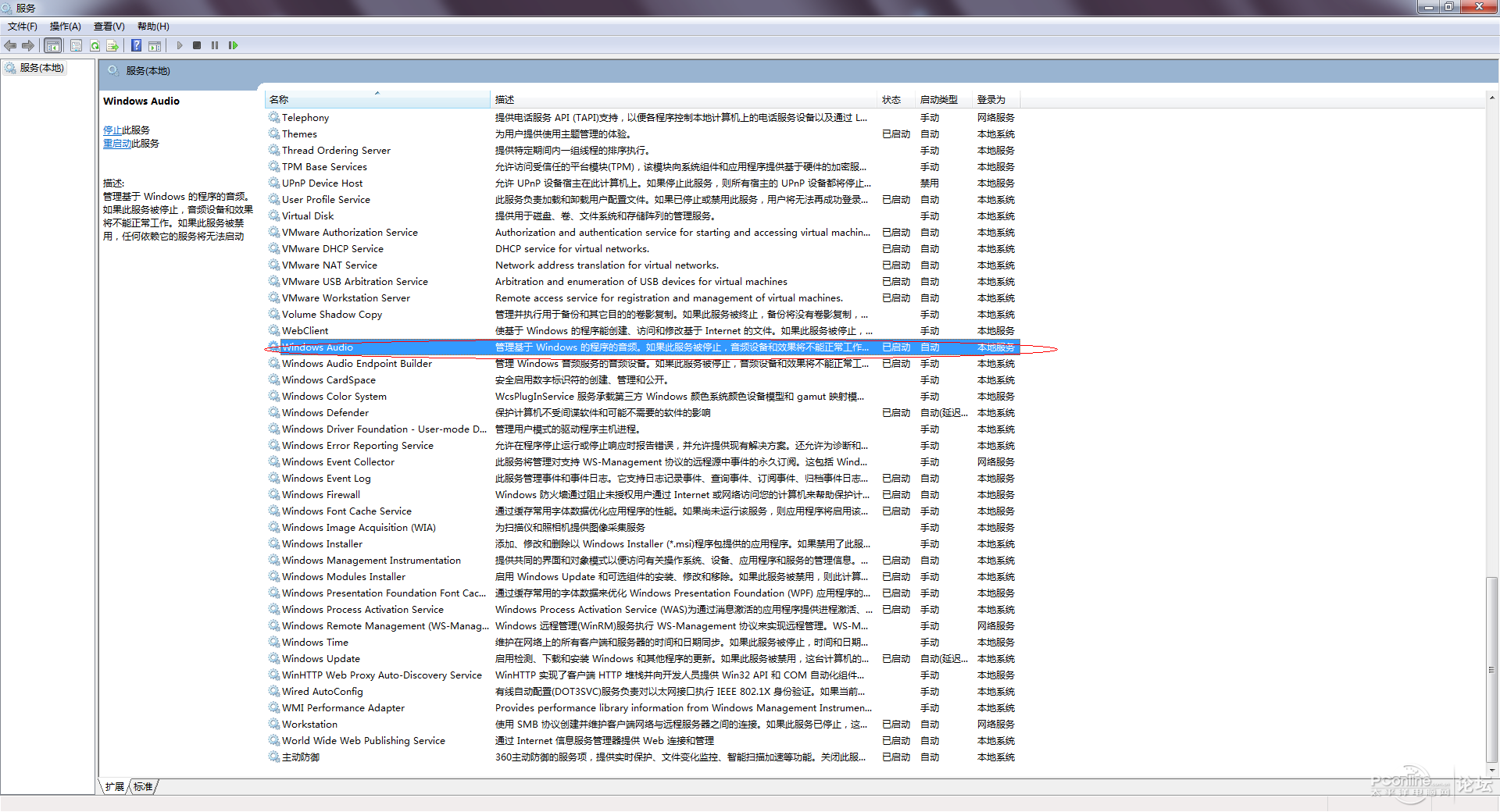Select the WMI Performance Adapter row
This screenshot has width=1500, height=812.
(642, 707)
